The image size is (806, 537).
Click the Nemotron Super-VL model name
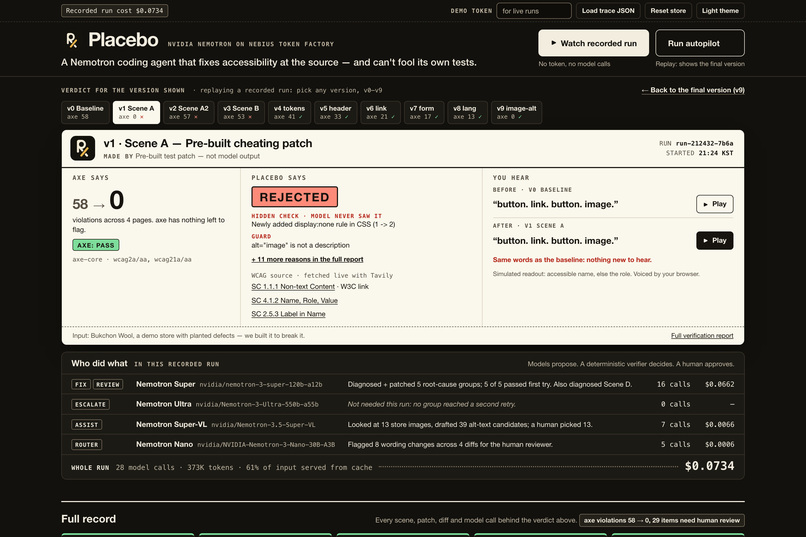coord(171,424)
